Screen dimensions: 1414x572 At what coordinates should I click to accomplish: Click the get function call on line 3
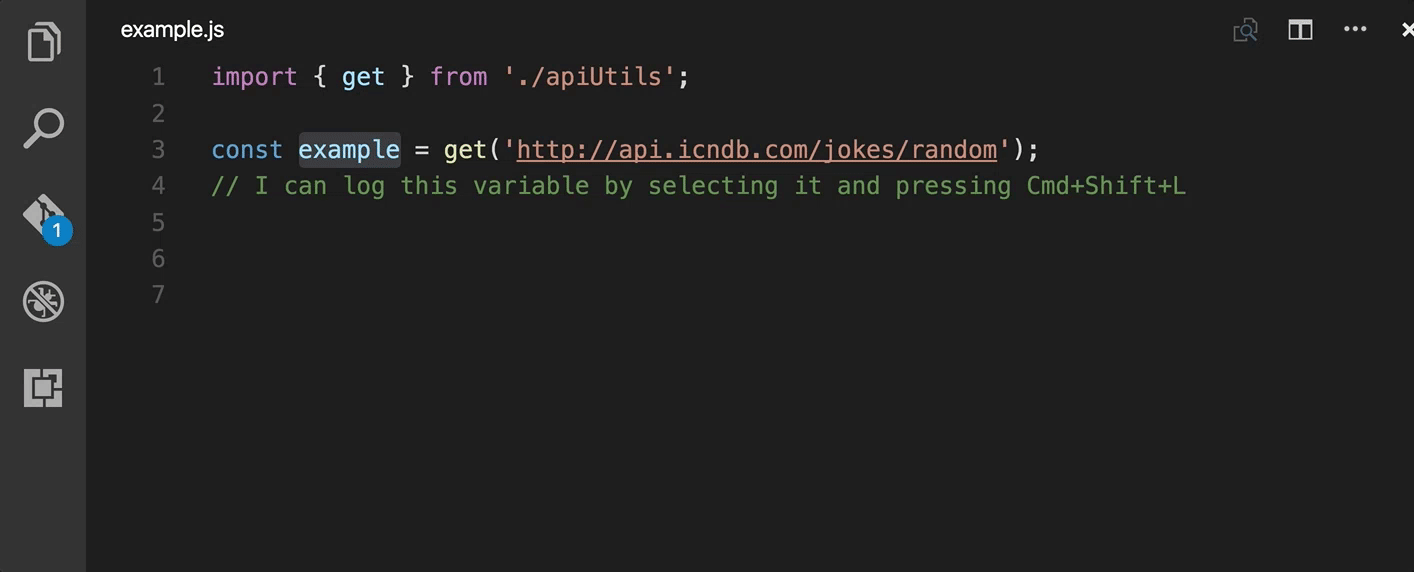[465, 150]
